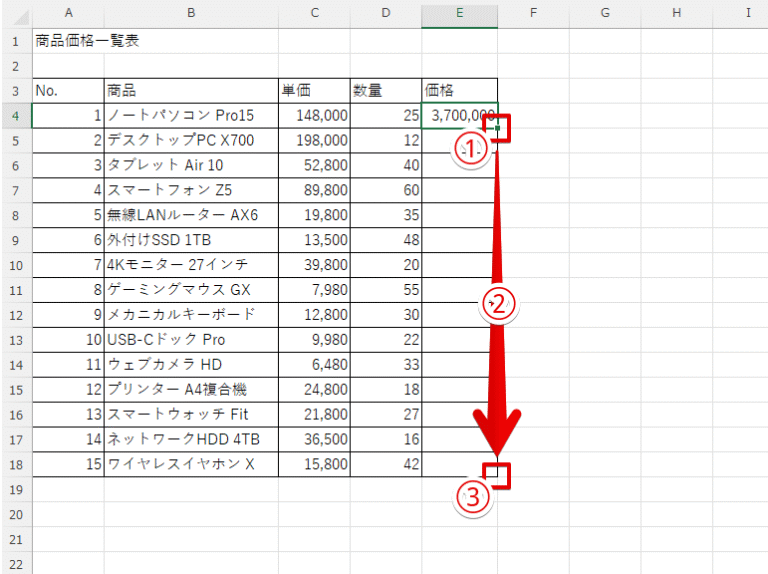Select the 198,000 unit price cell
This screenshot has width=768, height=574.
tap(314, 140)
